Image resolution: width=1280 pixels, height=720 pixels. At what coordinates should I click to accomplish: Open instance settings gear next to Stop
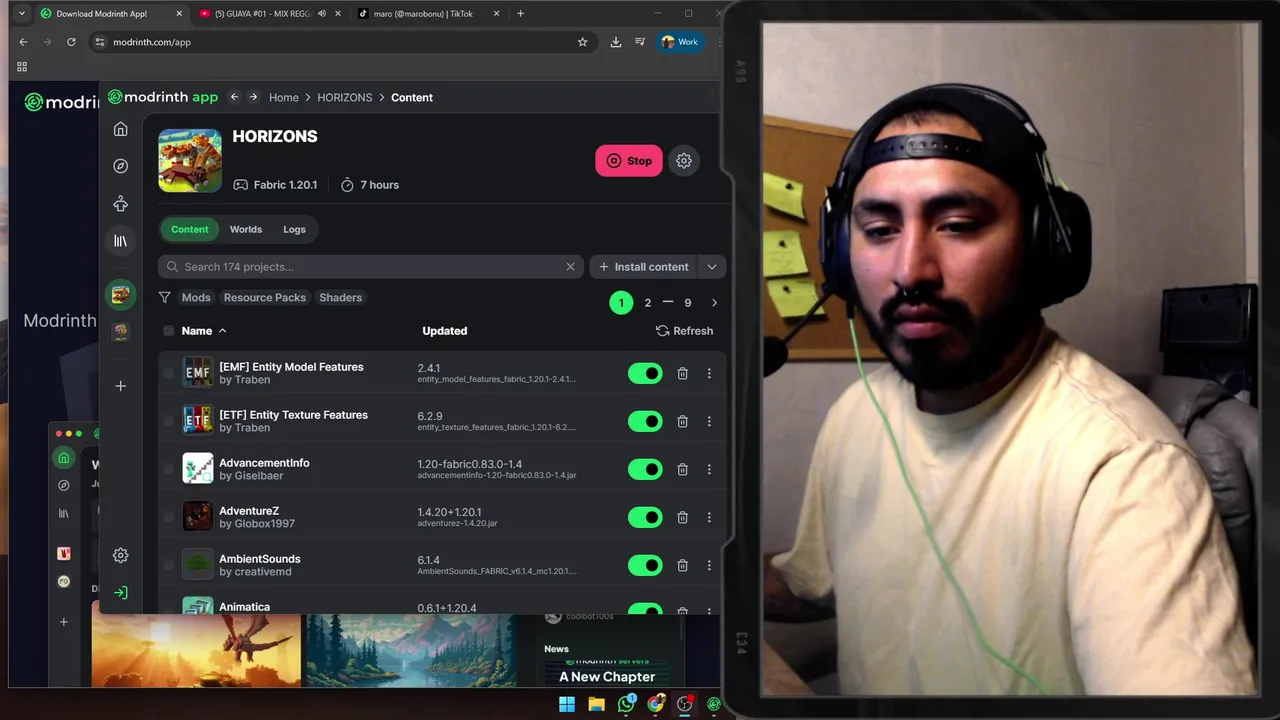point(684,161)
